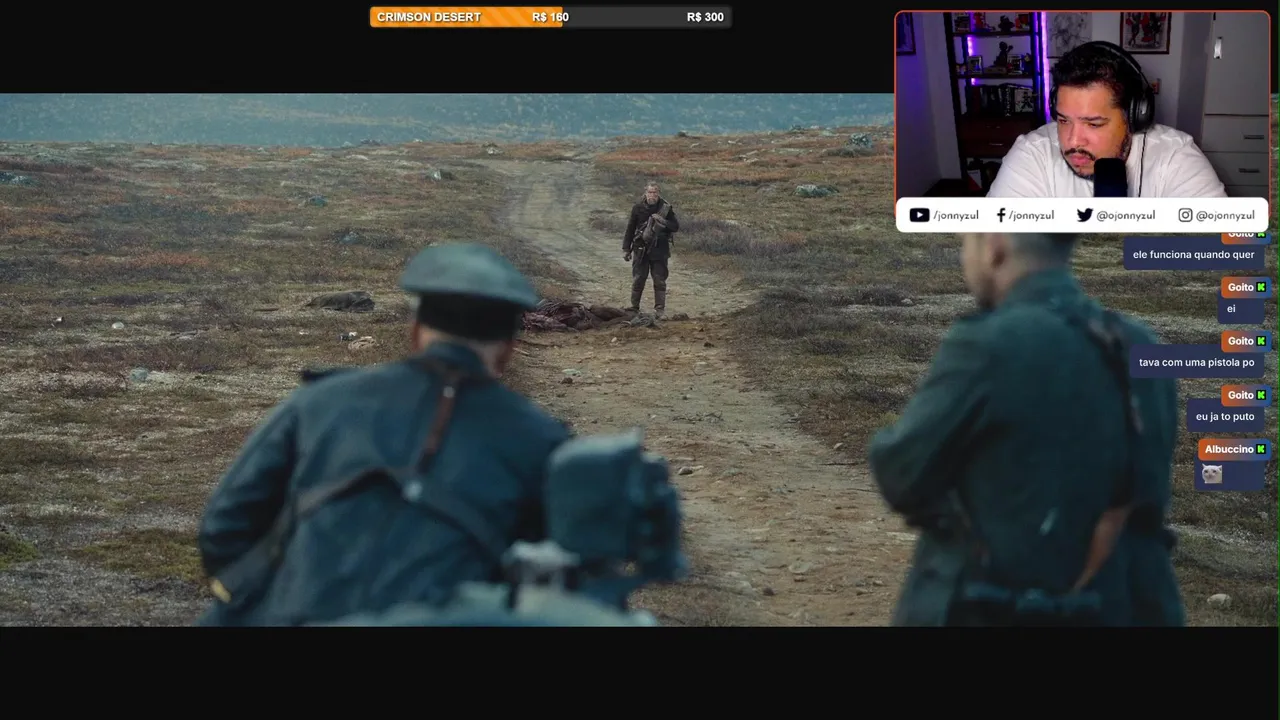Click the R$ 300 goal target amount
Screen dimensions: 1280x720
point(705,17)
